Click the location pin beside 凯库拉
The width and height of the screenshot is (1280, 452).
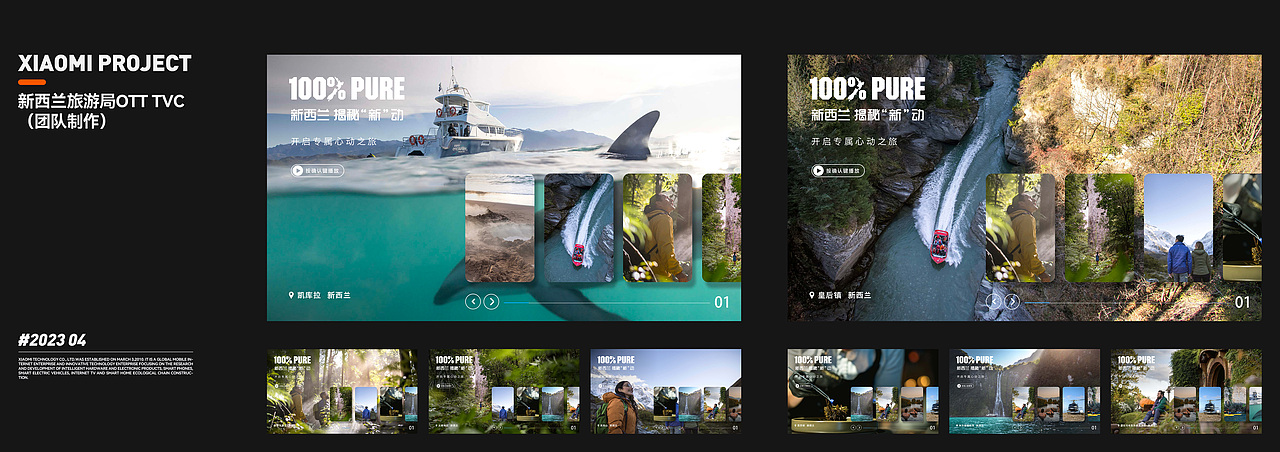click(291, 296)
